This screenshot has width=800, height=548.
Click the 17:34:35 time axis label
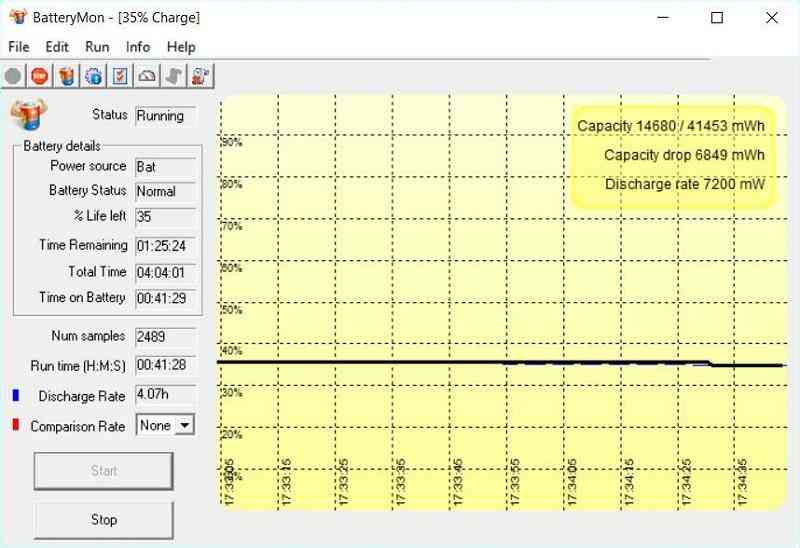click(742, 482)
